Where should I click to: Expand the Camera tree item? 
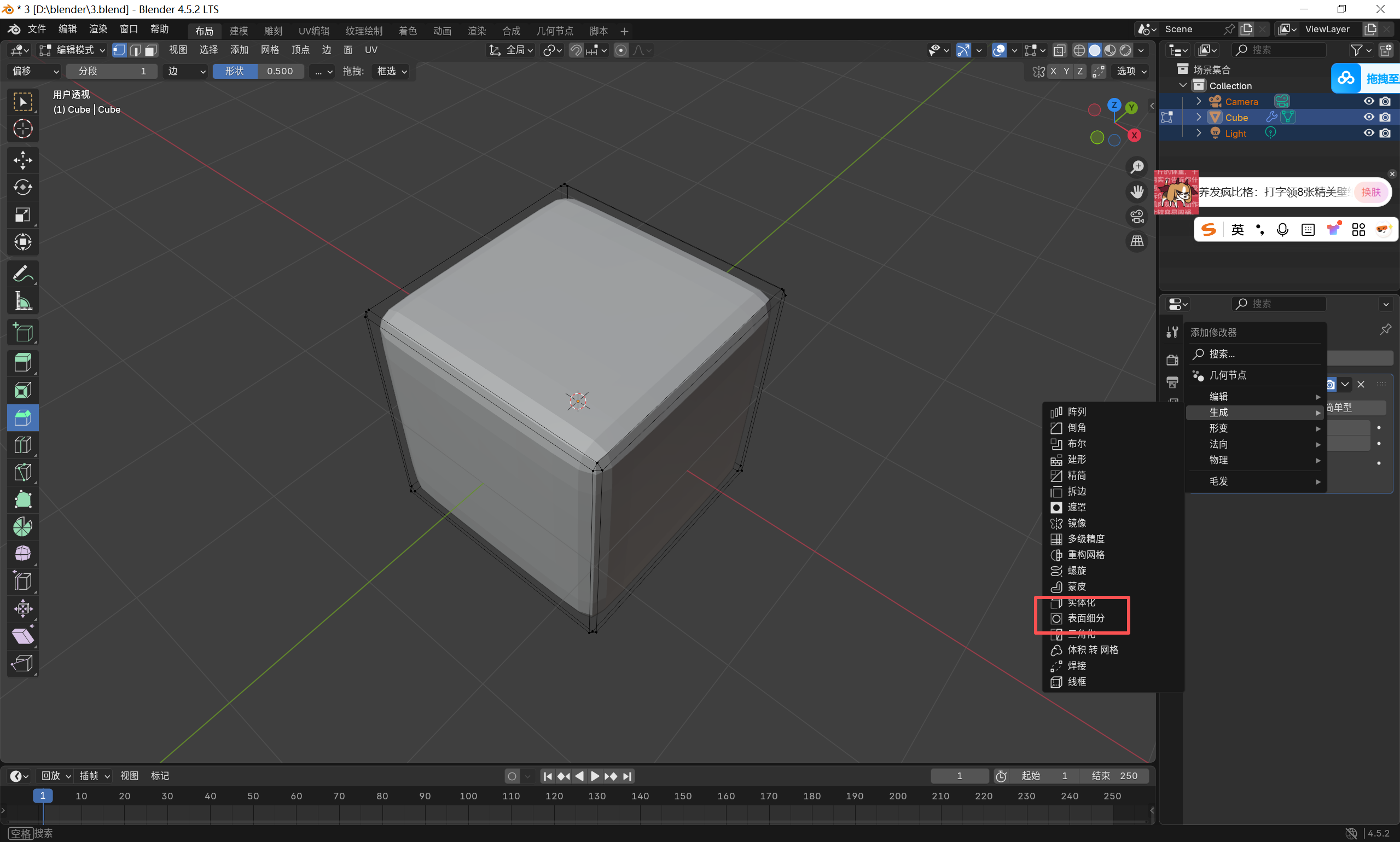pyautogui.click(x=1199, y=102)
